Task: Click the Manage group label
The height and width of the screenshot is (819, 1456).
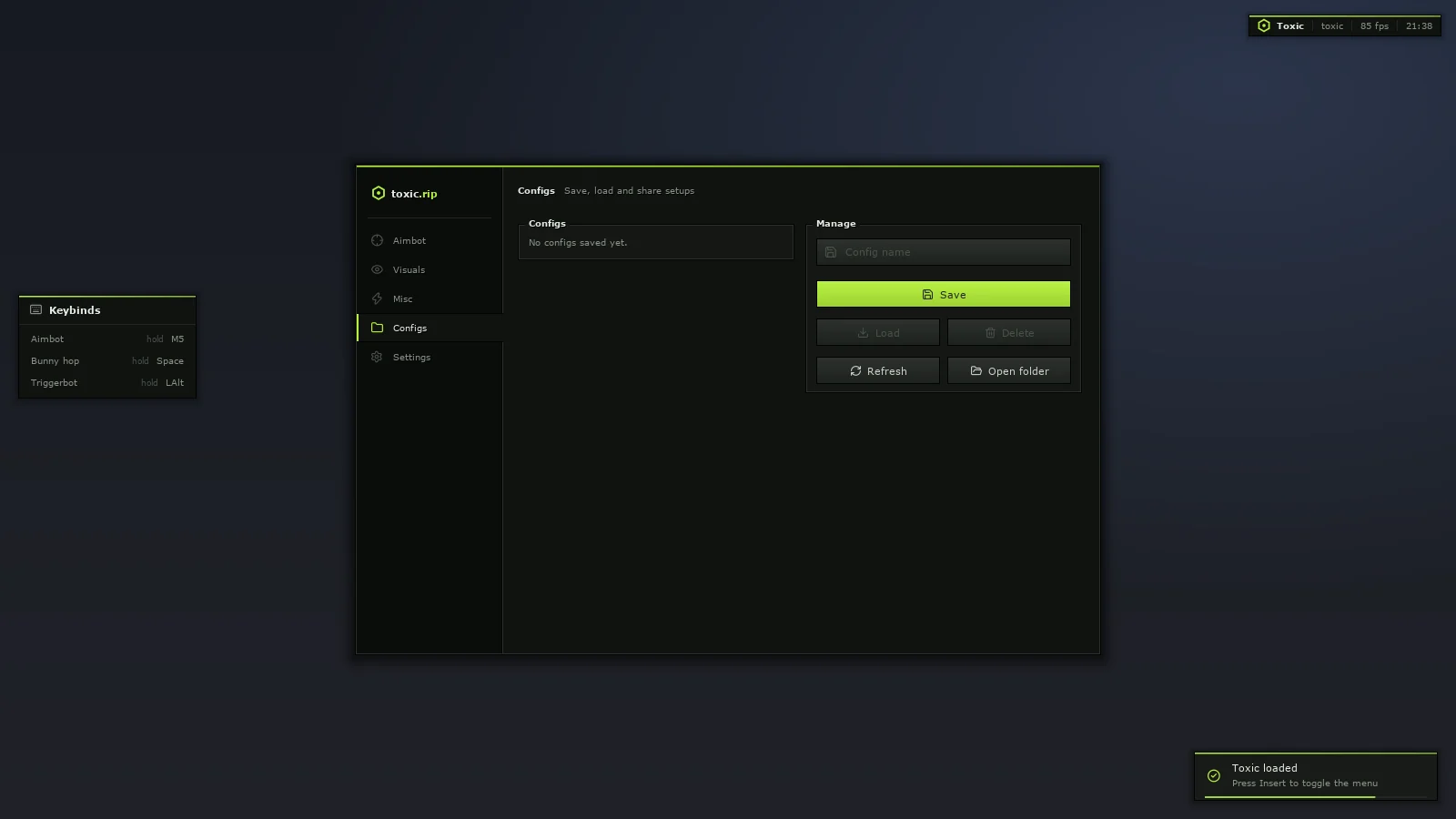Action: pyautogui.click(x=835, y=223)
